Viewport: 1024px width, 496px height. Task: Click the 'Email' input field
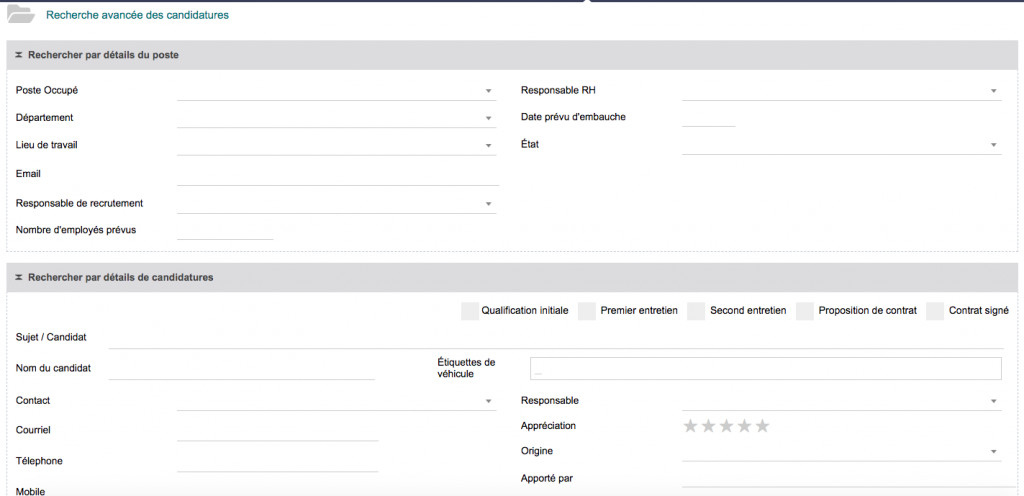click(337, 175)
